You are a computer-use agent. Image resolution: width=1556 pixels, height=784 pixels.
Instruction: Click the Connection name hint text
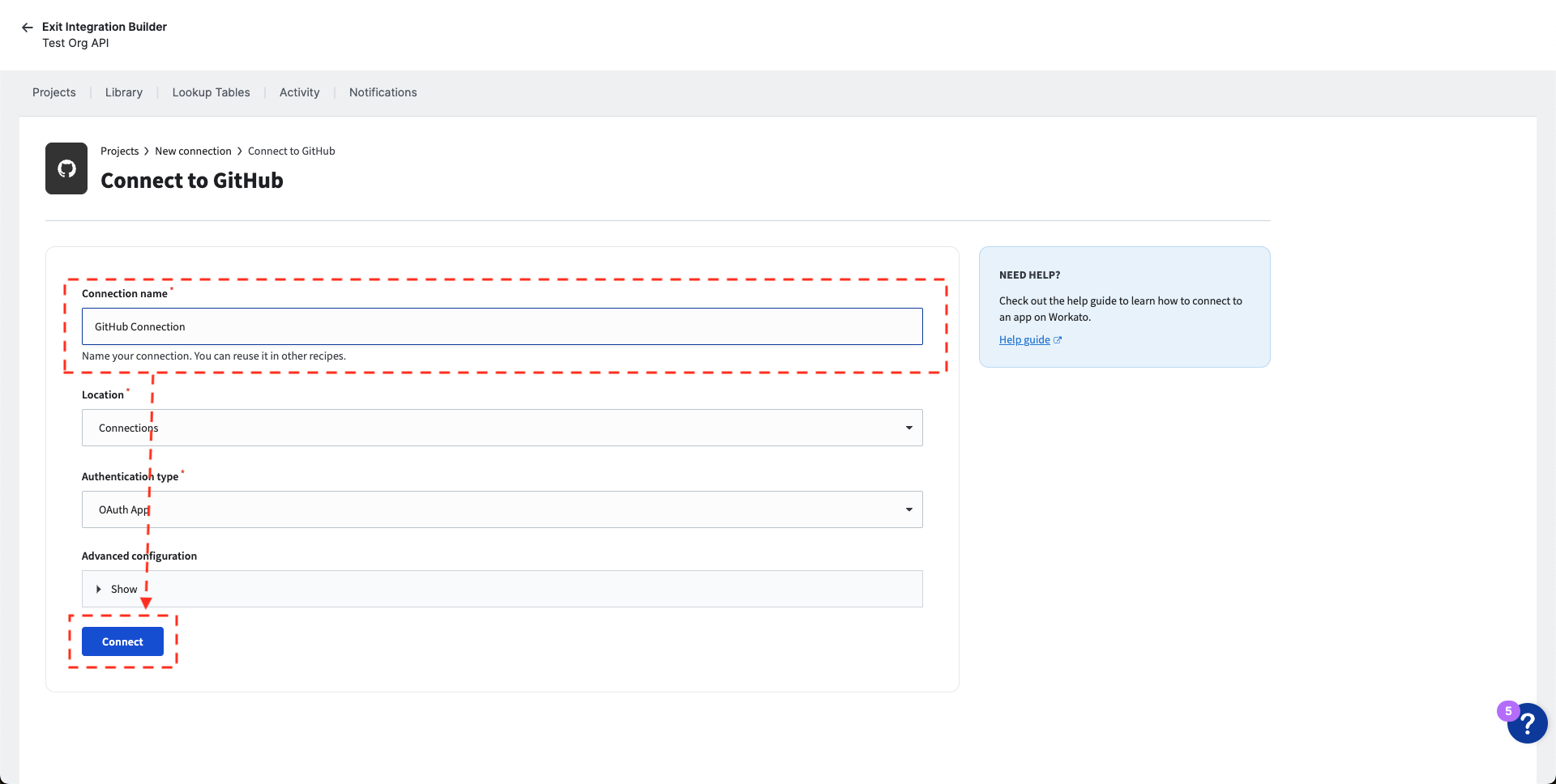point(214,356)
